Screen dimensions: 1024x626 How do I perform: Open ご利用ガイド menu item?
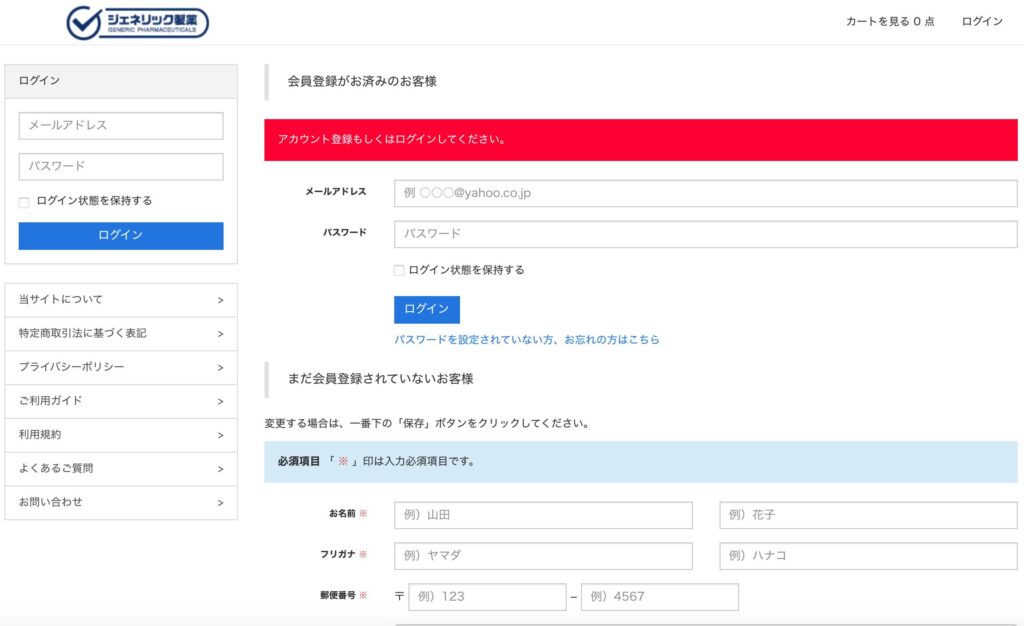pos(121,401)
